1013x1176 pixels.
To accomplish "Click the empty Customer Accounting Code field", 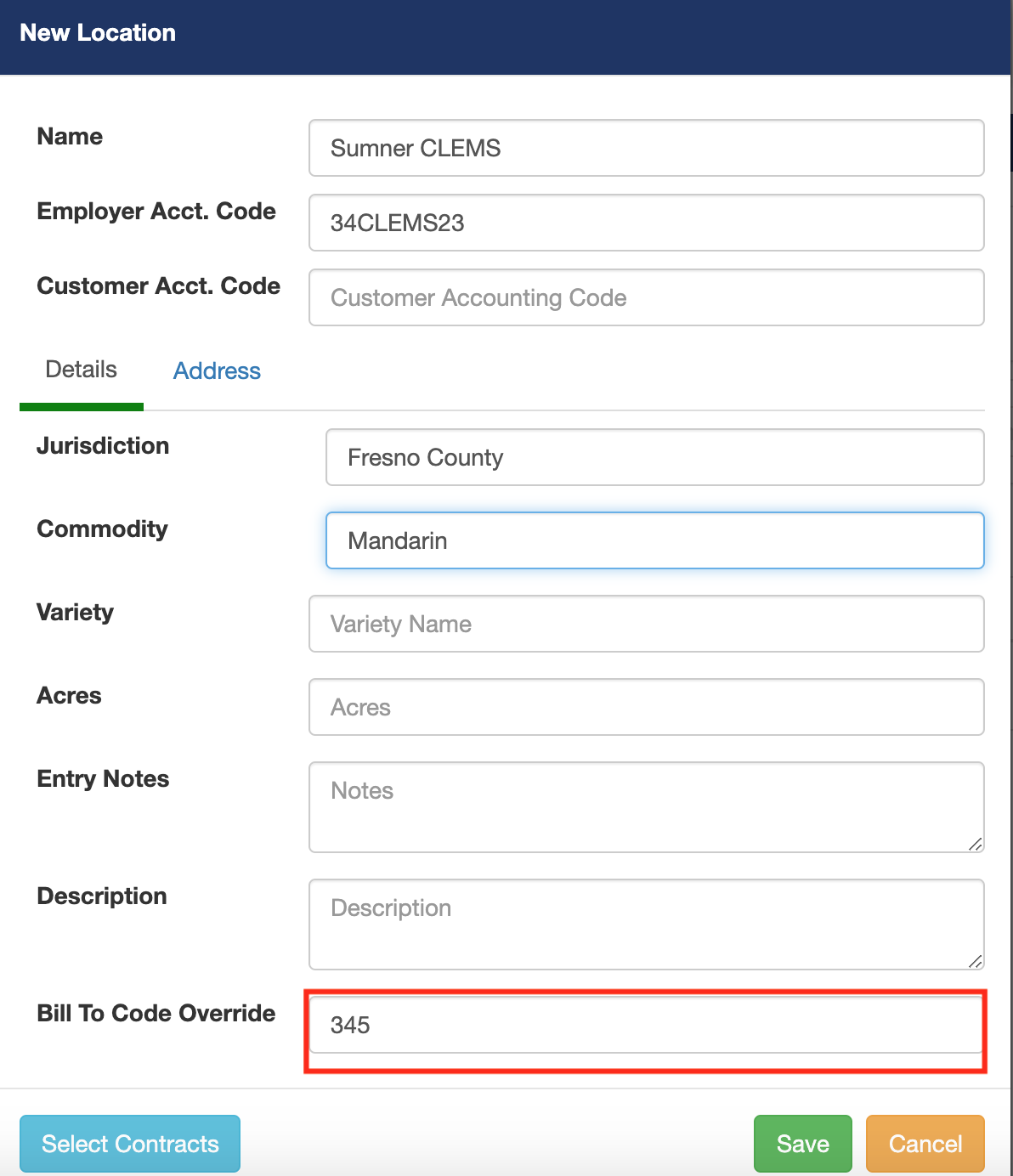I will (646, 297).
